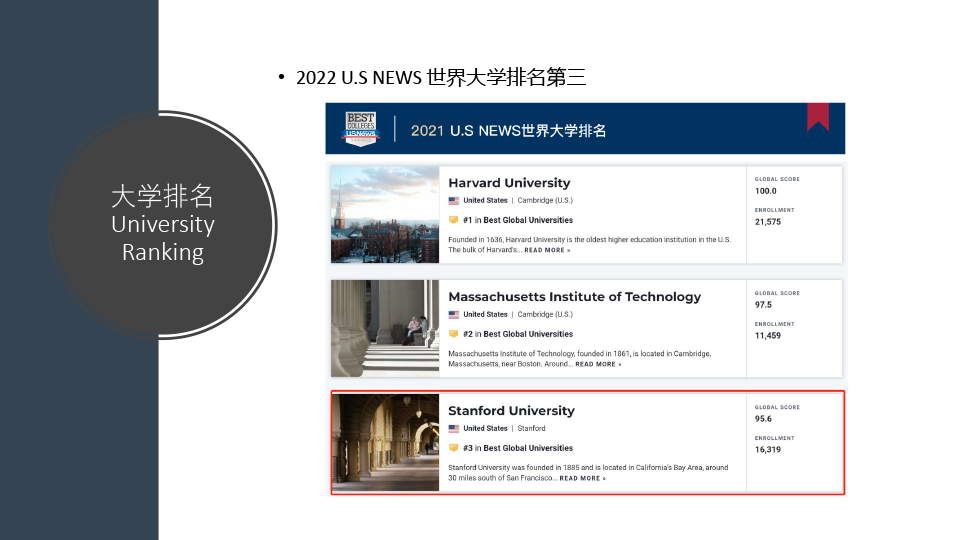Click the US flag icon under Massachusetts Institute of Technology

coord(454,314)
